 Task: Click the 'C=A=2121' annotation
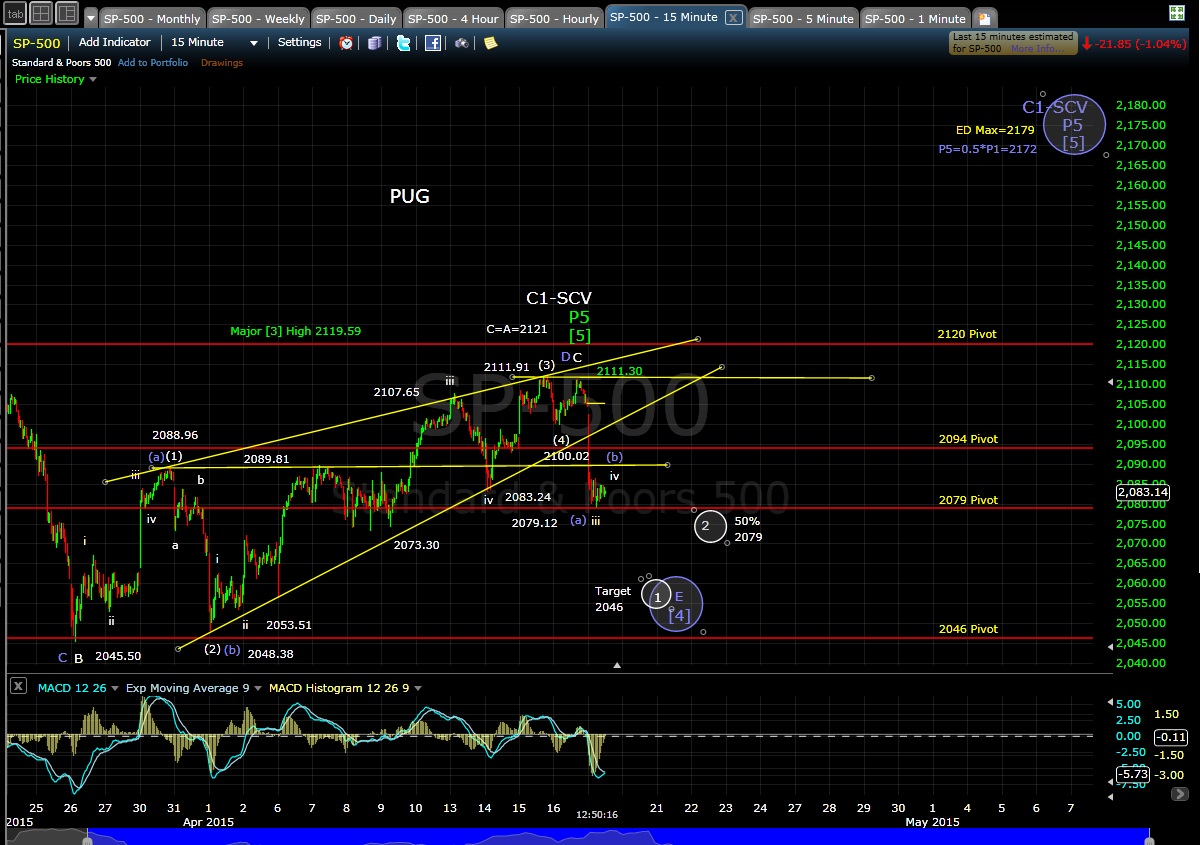517,329
